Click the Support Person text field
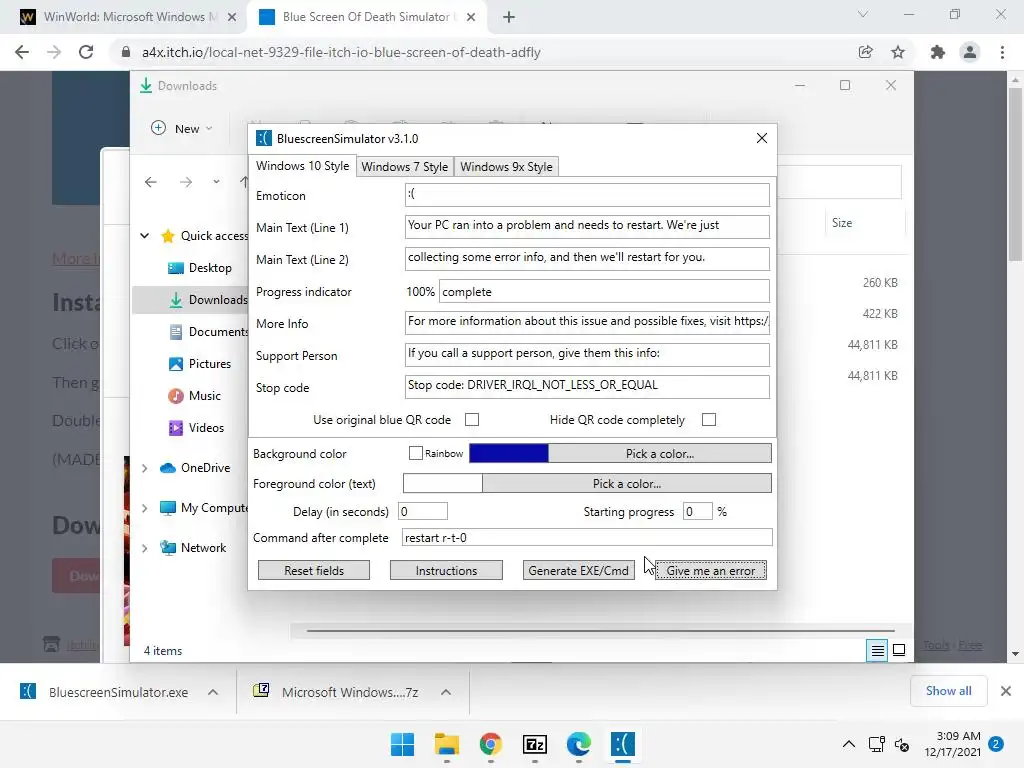Viewport: 1024px width, 768px height. click(x=587, y=355)
